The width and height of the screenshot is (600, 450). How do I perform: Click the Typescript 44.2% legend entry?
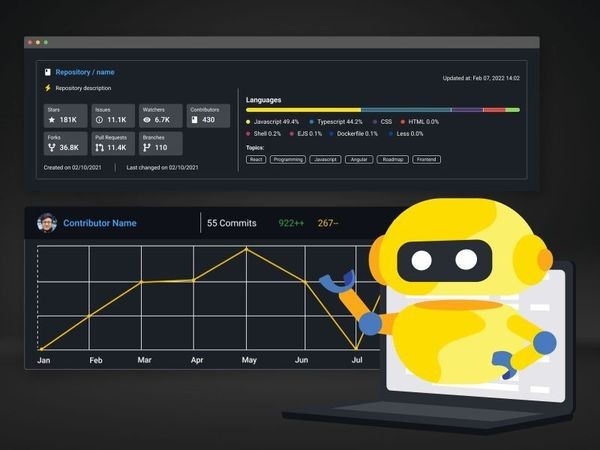click(x=336, y=122)
